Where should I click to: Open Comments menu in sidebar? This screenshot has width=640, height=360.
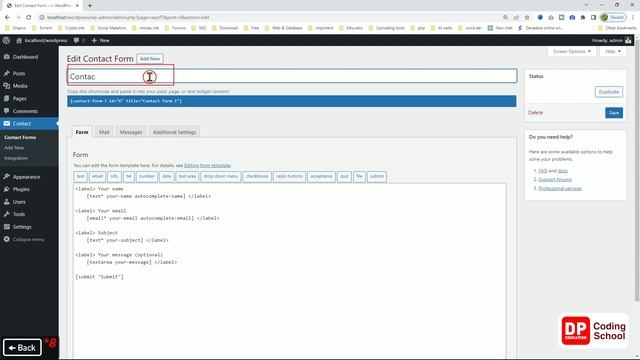25,111
